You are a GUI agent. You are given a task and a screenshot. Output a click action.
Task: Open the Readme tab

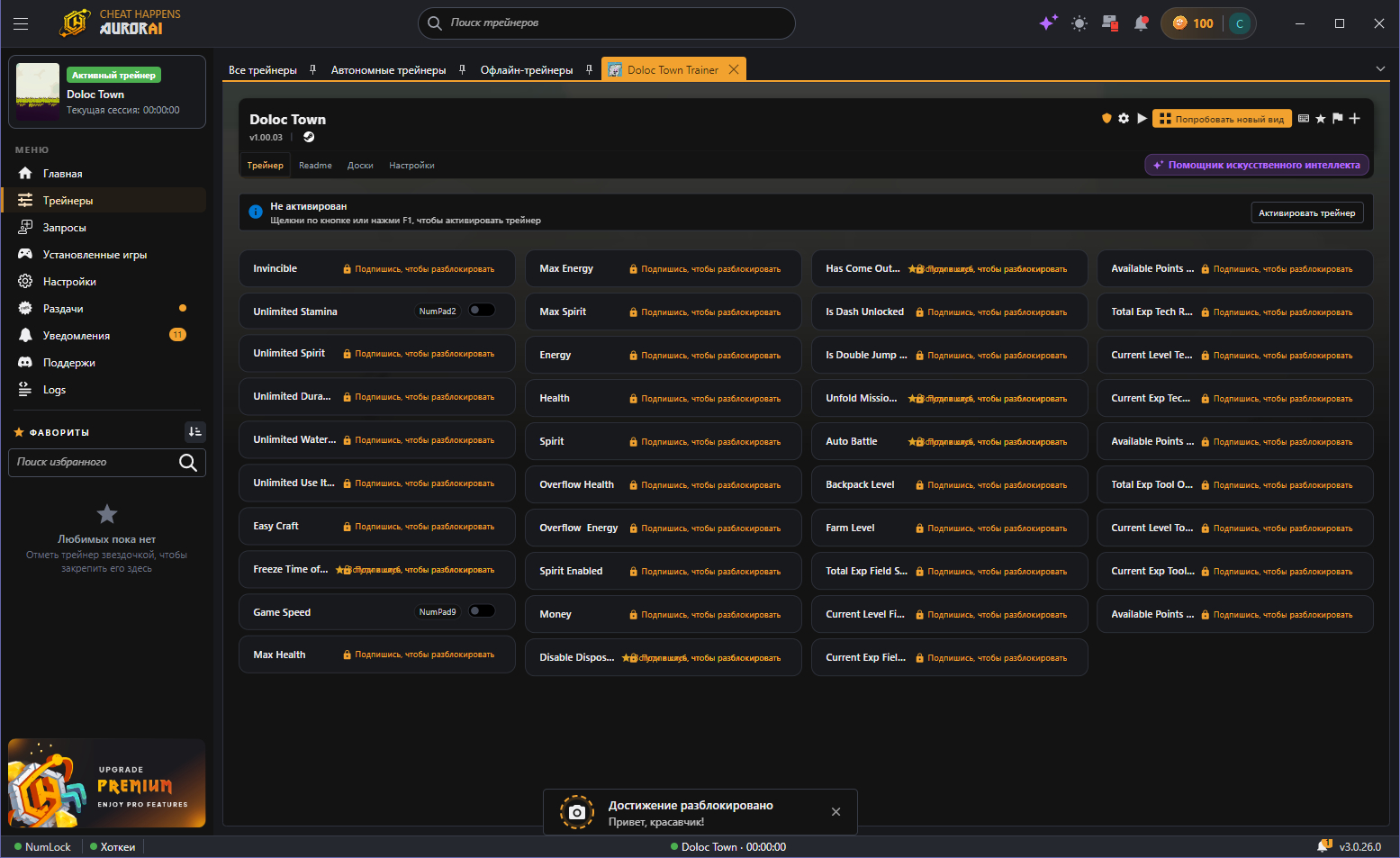click(315, 165)
